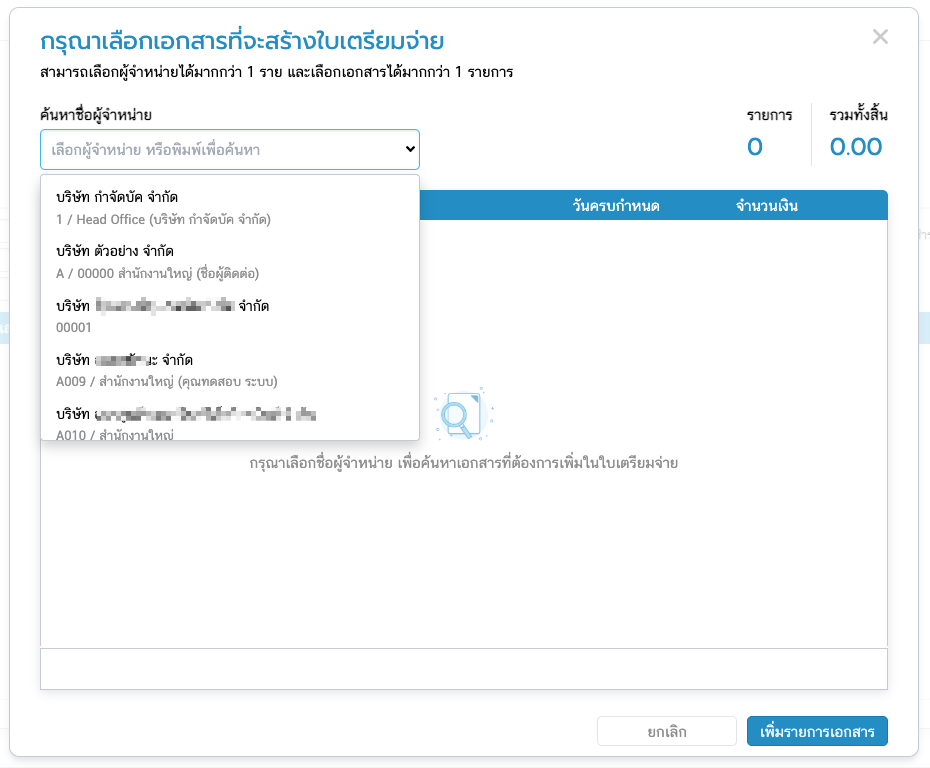Click the รวมทั้งสิ้น total 0.00
The image size is (930, 768).
(856, 148)
